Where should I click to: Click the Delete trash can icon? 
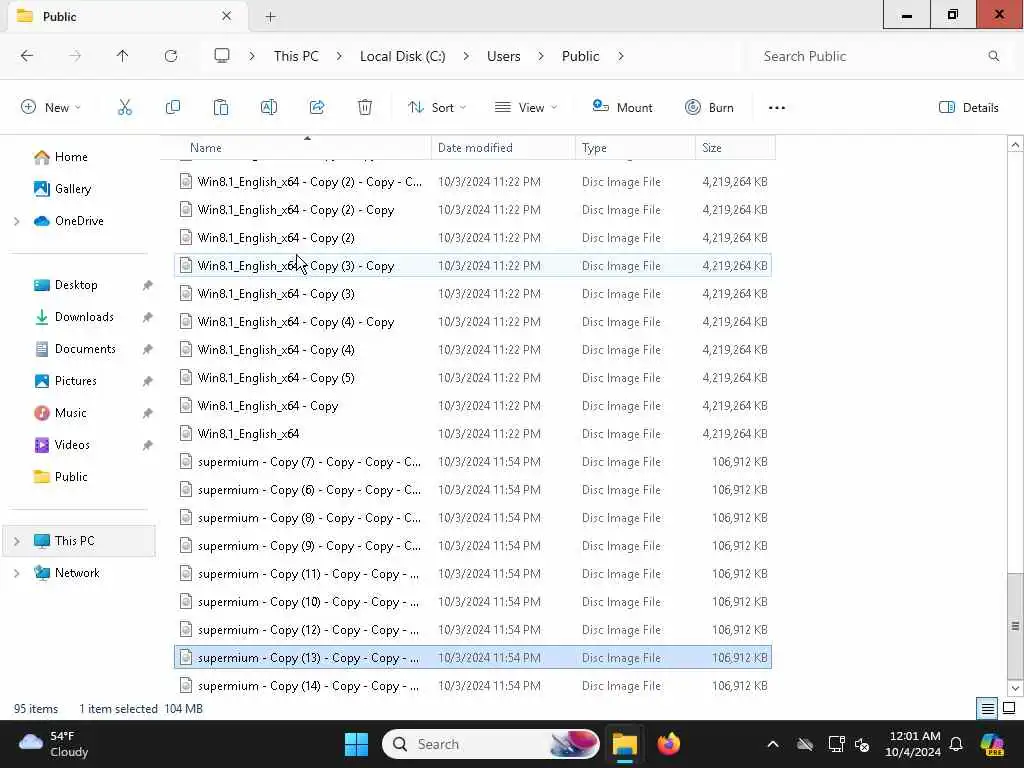click(x=365, y=108)
